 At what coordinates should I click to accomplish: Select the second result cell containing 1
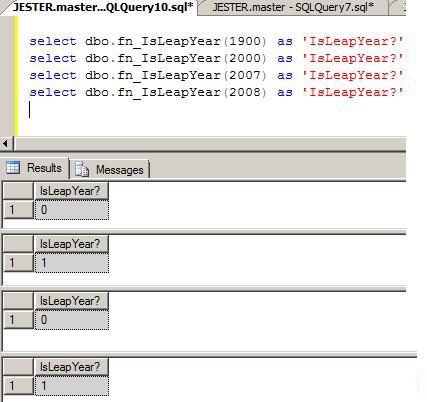click(x=72, y=263)
